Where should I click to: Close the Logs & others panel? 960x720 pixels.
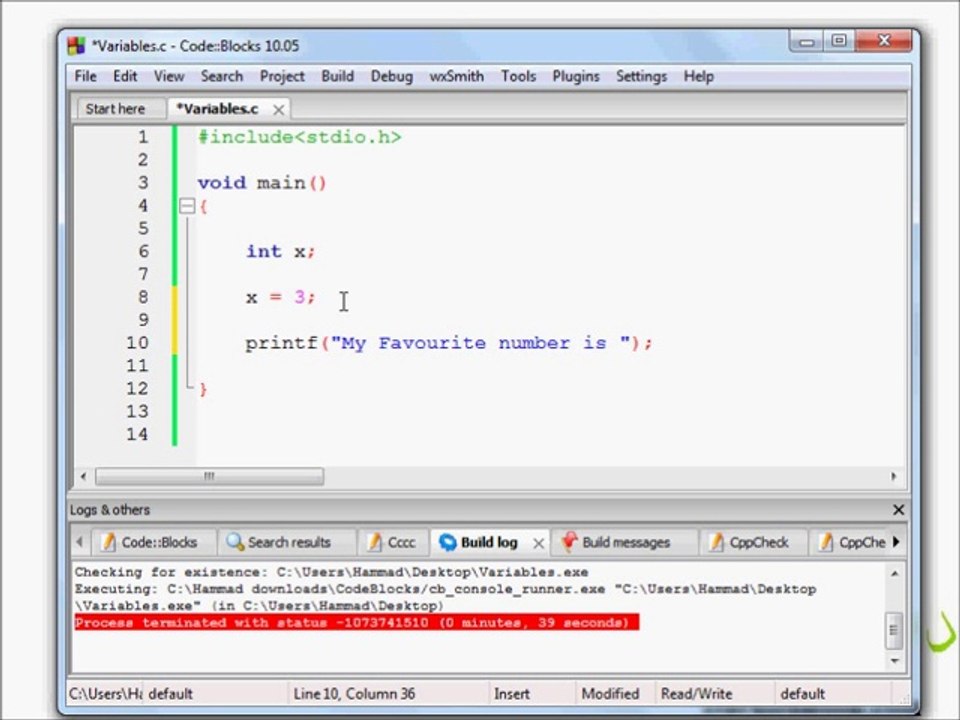click(x=898, y=509)
